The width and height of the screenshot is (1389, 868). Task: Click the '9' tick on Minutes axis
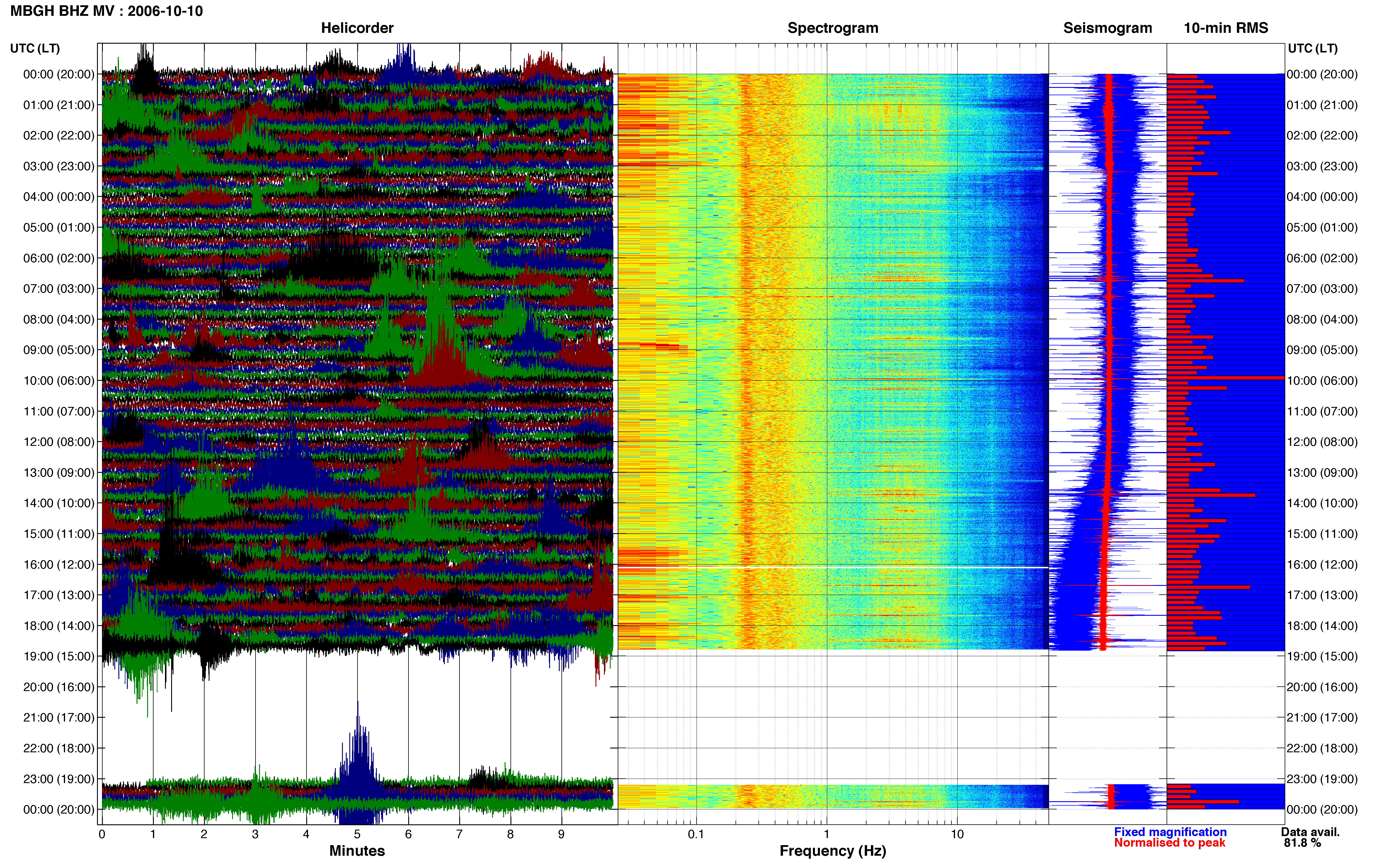561,834
